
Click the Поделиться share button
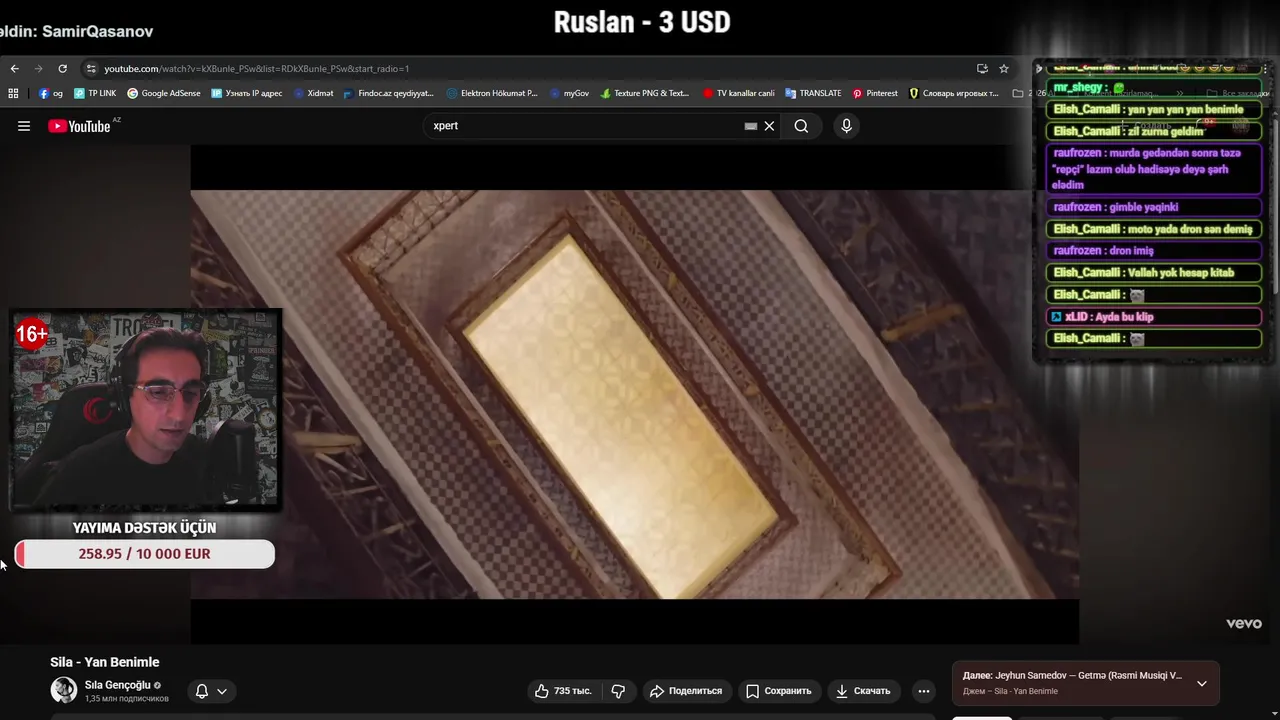tap(686, 691)
